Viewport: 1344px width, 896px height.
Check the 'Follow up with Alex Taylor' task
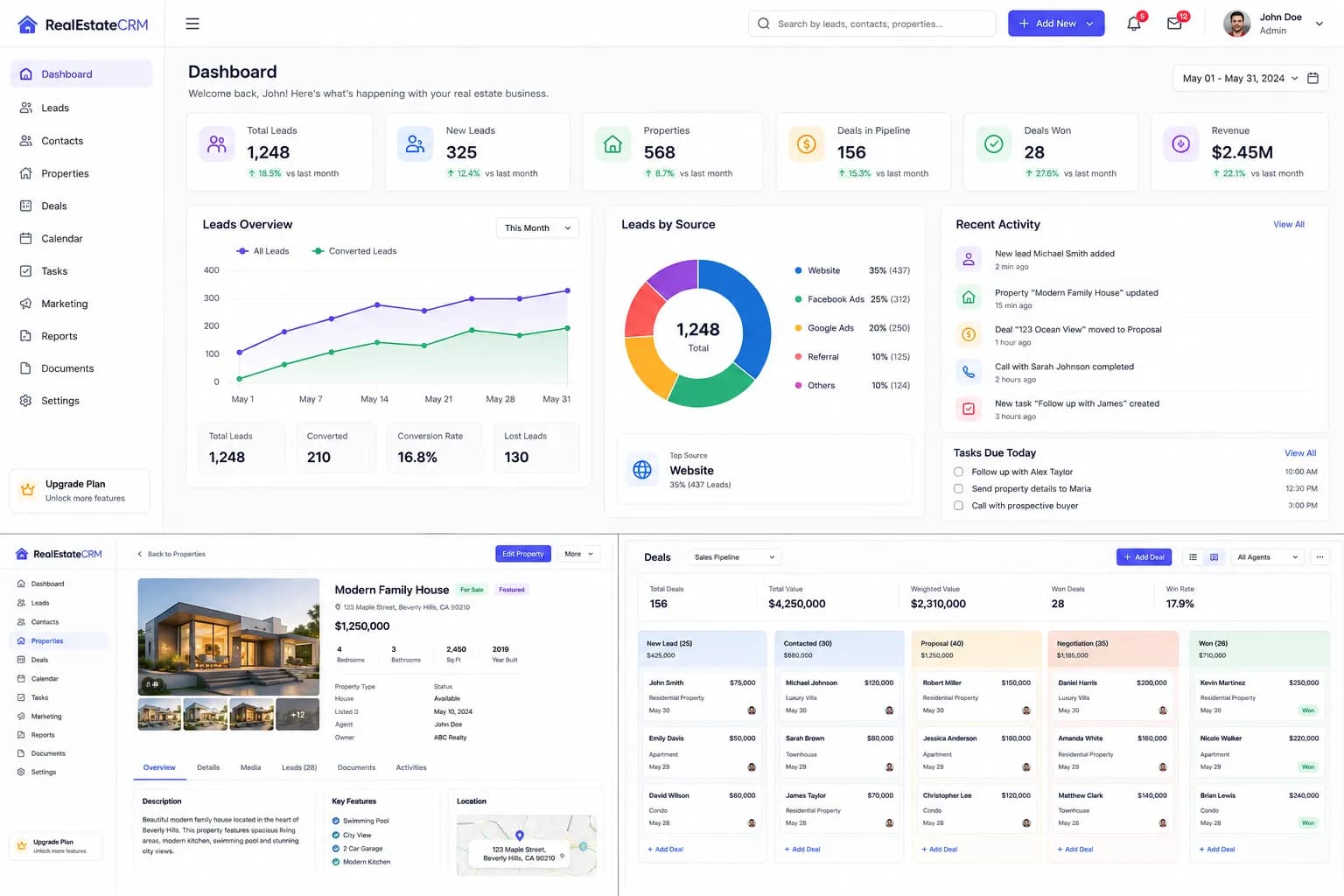coord(958,472)
